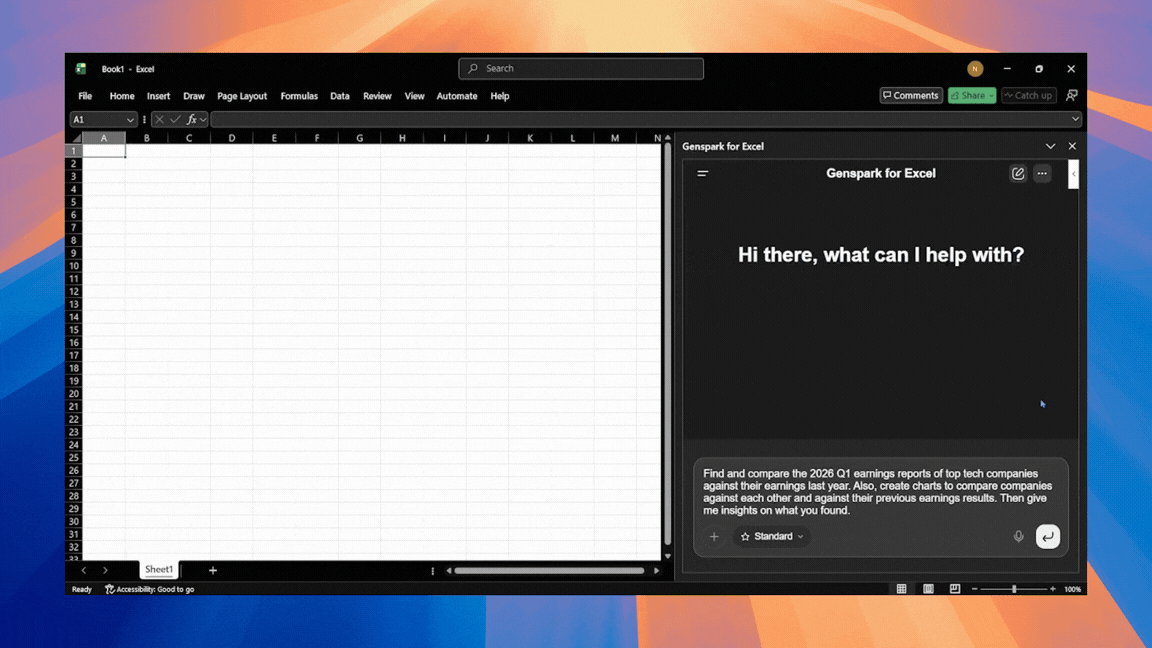The image size is (1152, 648).
Task: Close the Genspark for Excel pane
Action: 1072,146
